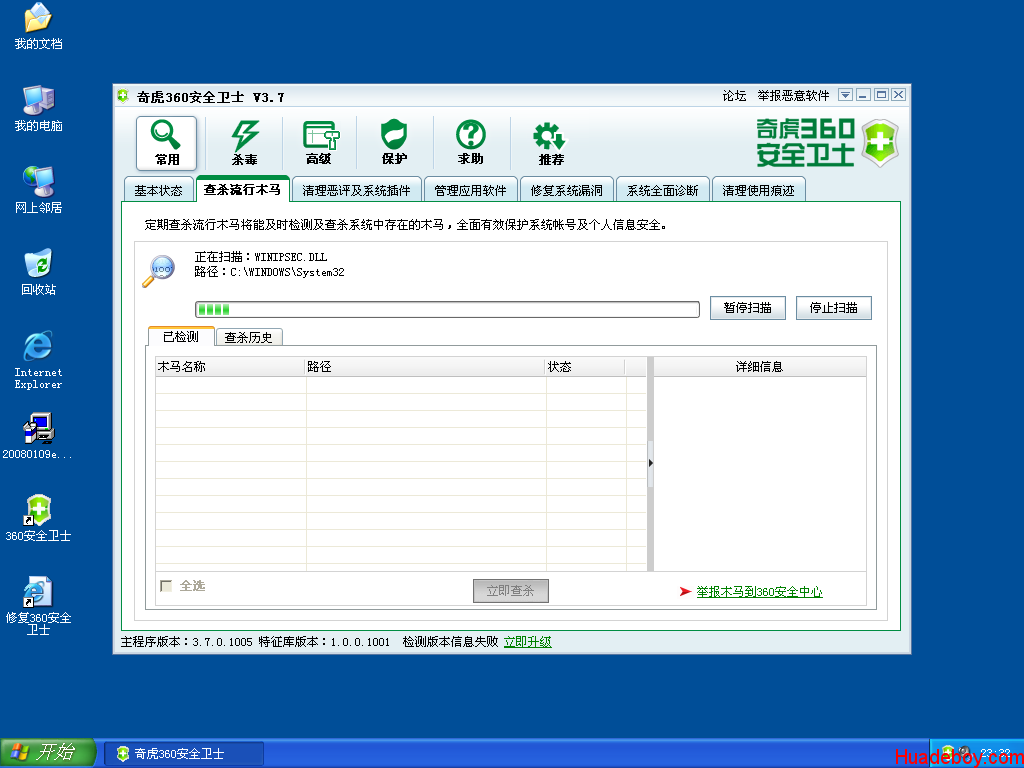Collapse the details panel splitter arrow
The height and width of the screenshot is (768, 1024).
650,463
